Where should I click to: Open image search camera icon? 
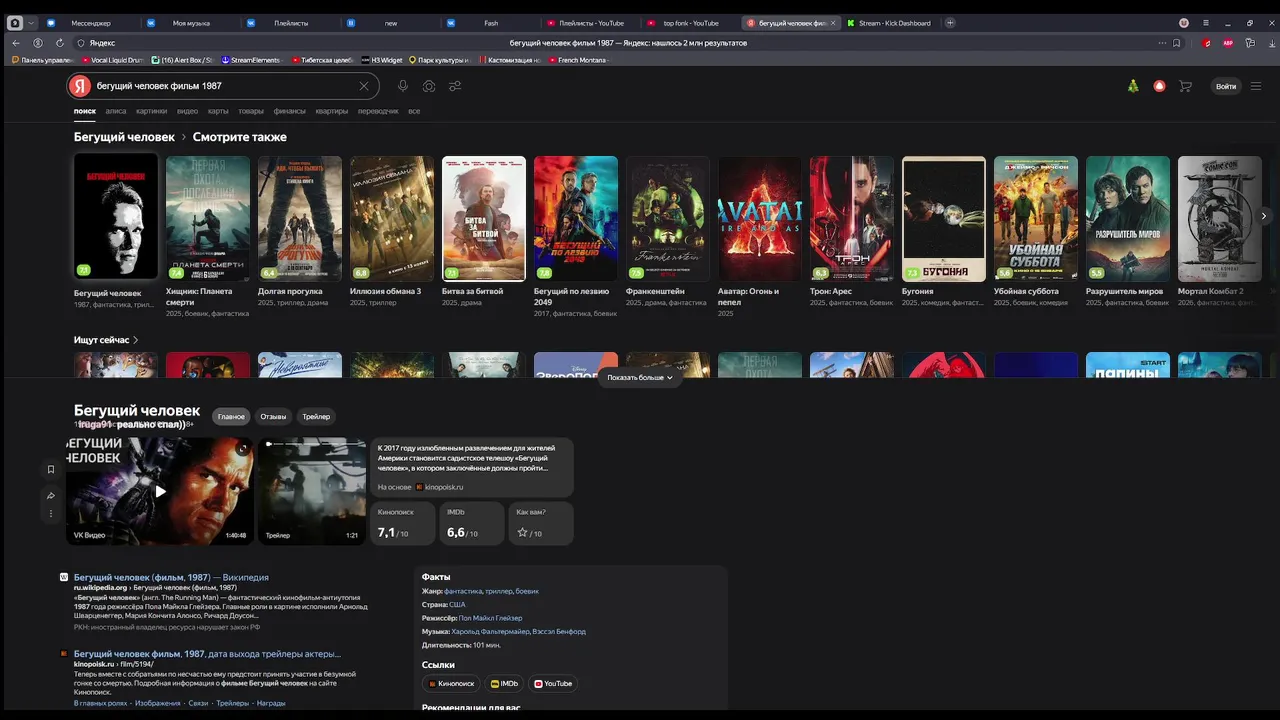(429, 86)
